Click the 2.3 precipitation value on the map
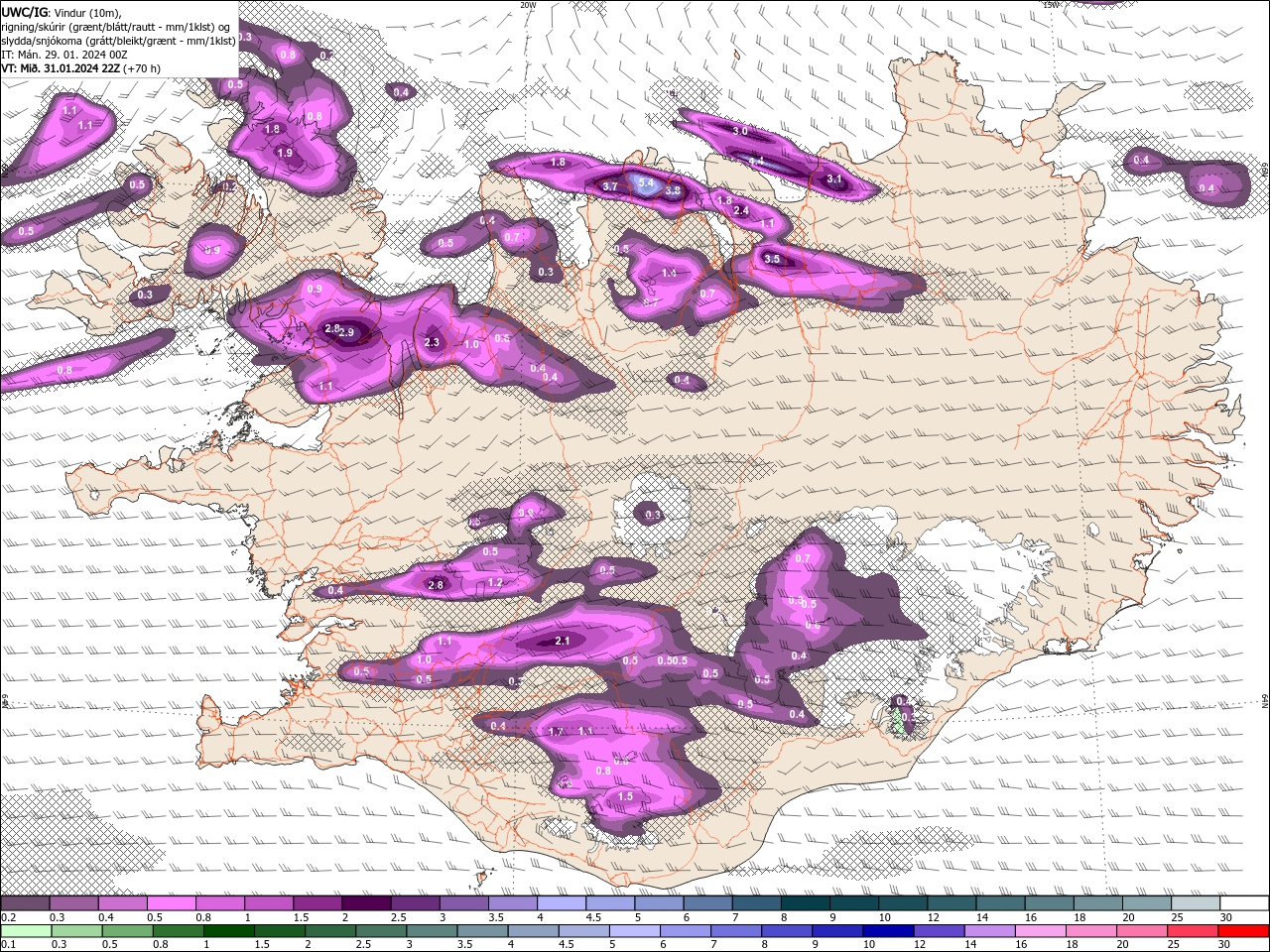 432,342
